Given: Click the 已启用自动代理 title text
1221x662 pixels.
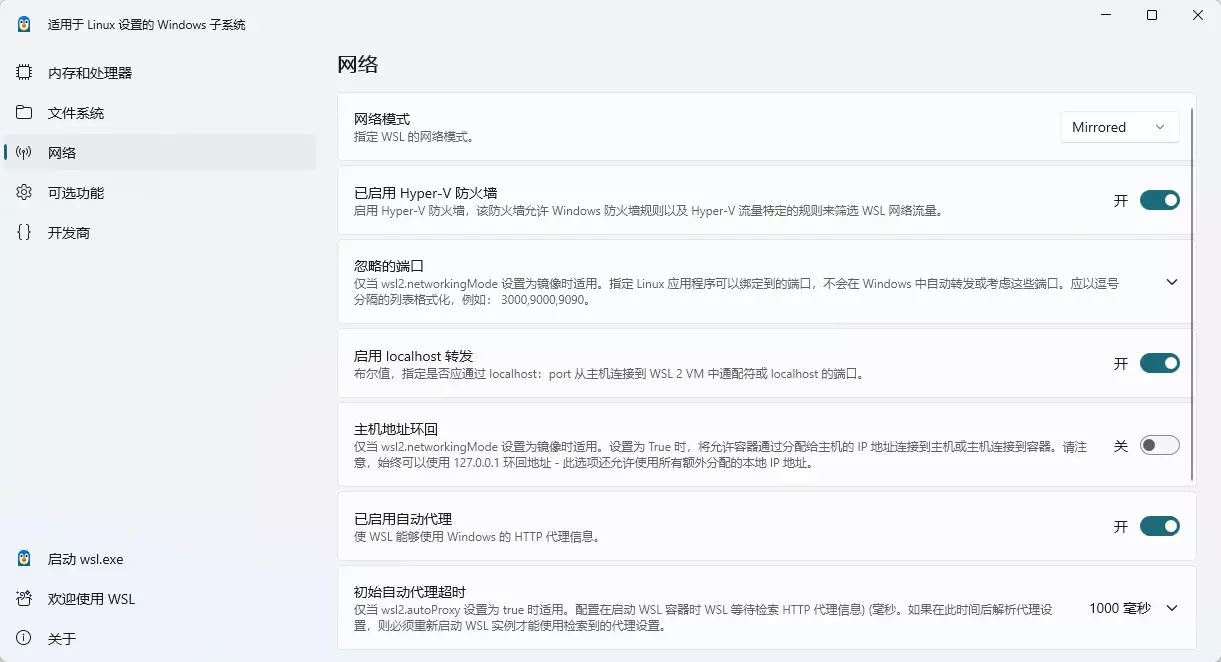Looking at the screenshot, I should click(403, 519).
